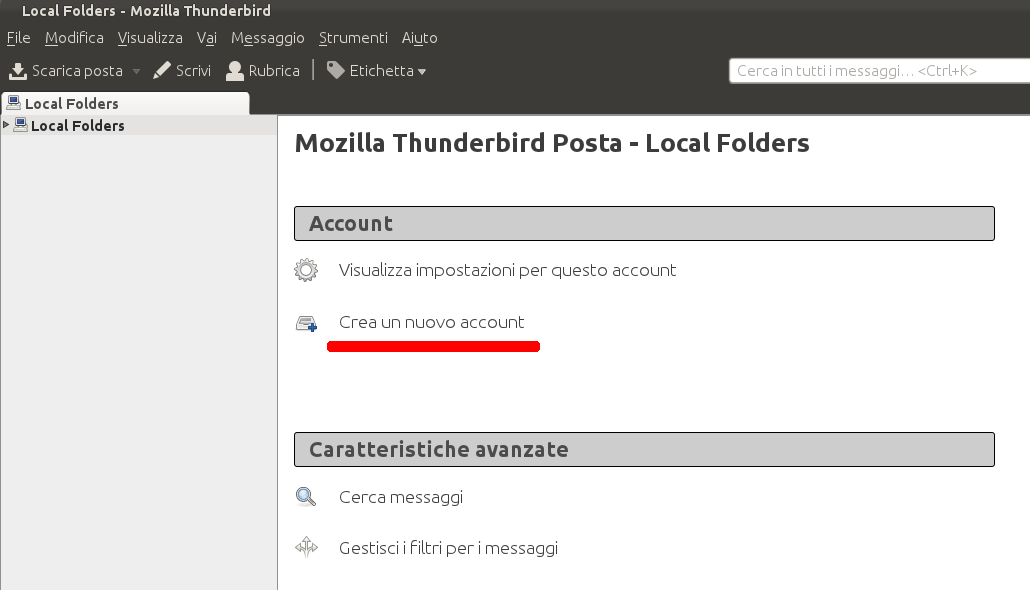The image size is (1030, 590).
Task: Click the message filters arrows icon
Action: pos(306,547)
